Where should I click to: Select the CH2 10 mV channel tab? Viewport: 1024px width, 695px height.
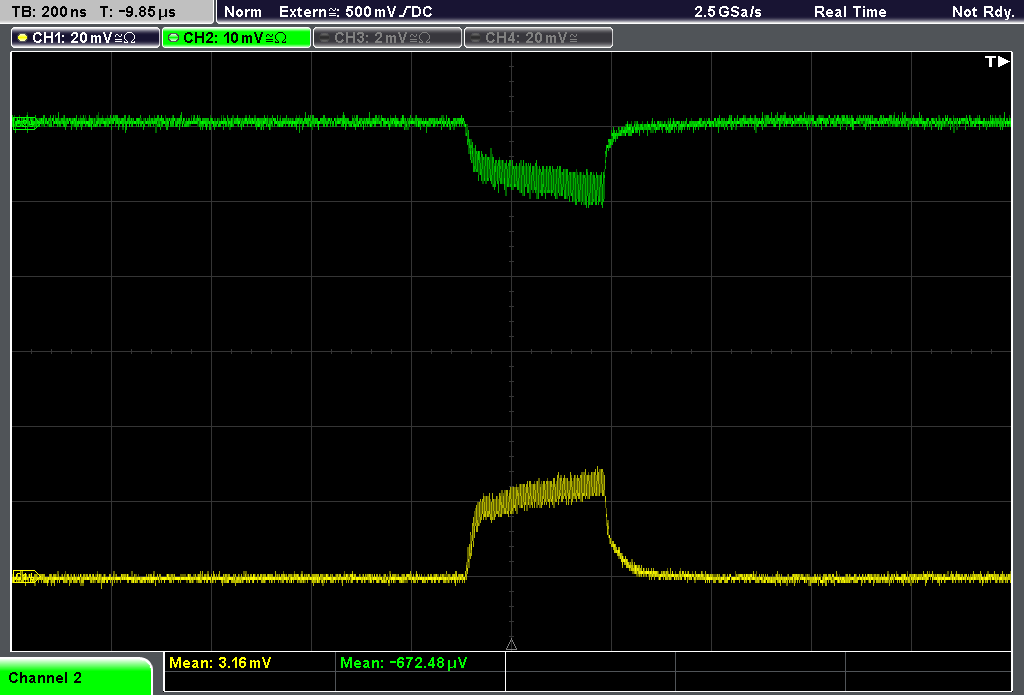point(236,38)
